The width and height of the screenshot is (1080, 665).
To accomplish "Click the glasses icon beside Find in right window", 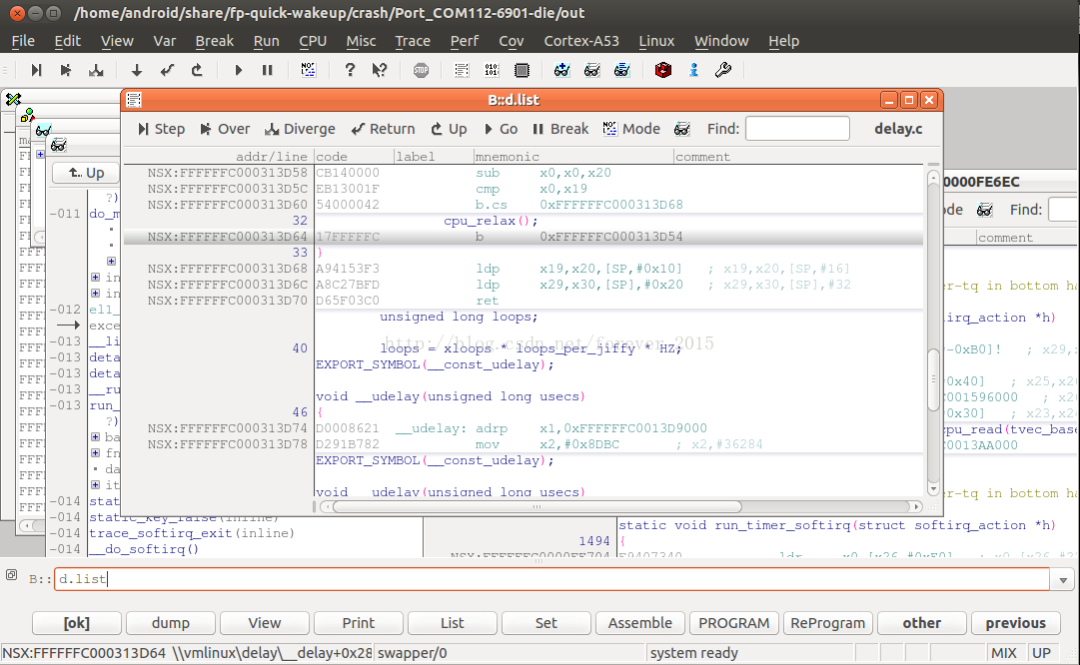I will coord(985,209).
